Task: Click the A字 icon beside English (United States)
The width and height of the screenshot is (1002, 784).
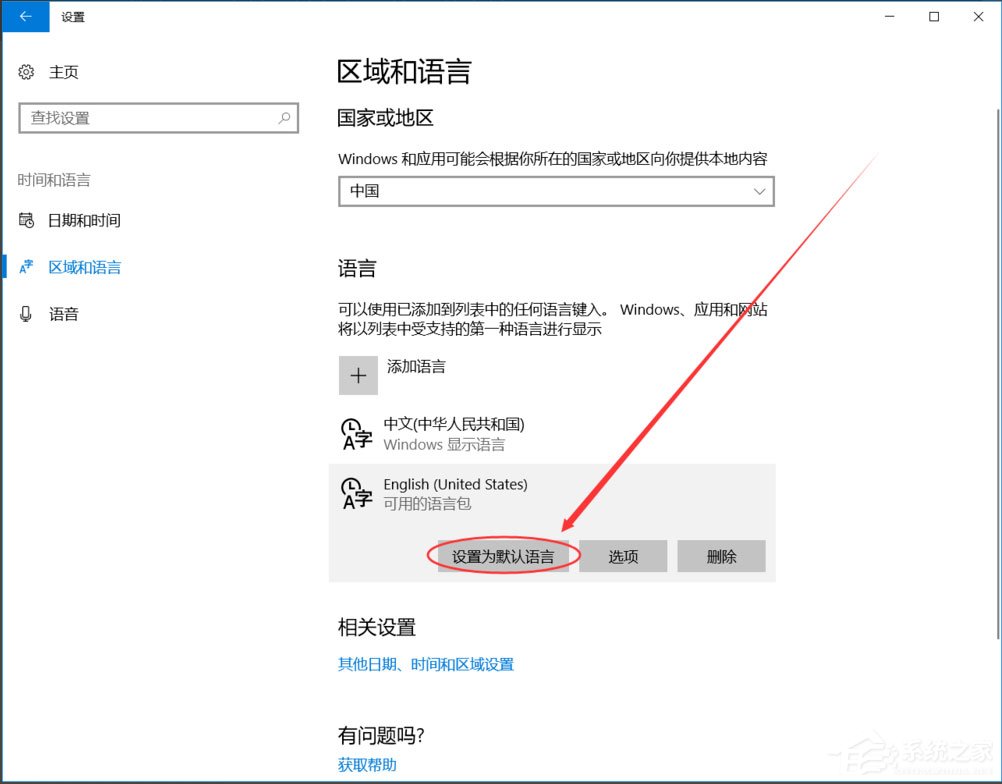Action: [x=357, y=494]
